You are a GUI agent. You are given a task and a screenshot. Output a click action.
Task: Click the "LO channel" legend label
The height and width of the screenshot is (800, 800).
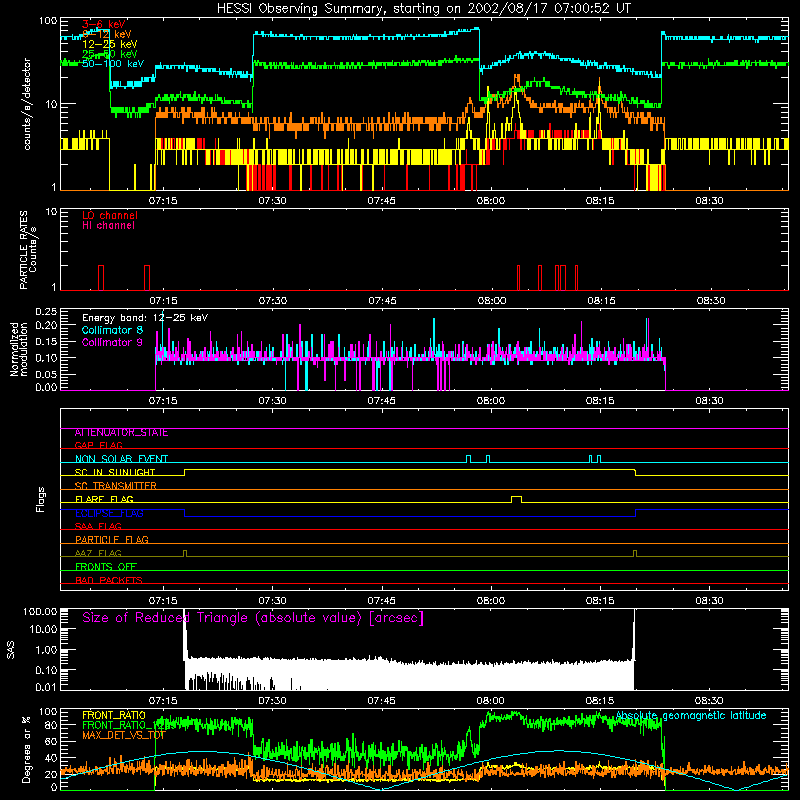coord(110,216)
